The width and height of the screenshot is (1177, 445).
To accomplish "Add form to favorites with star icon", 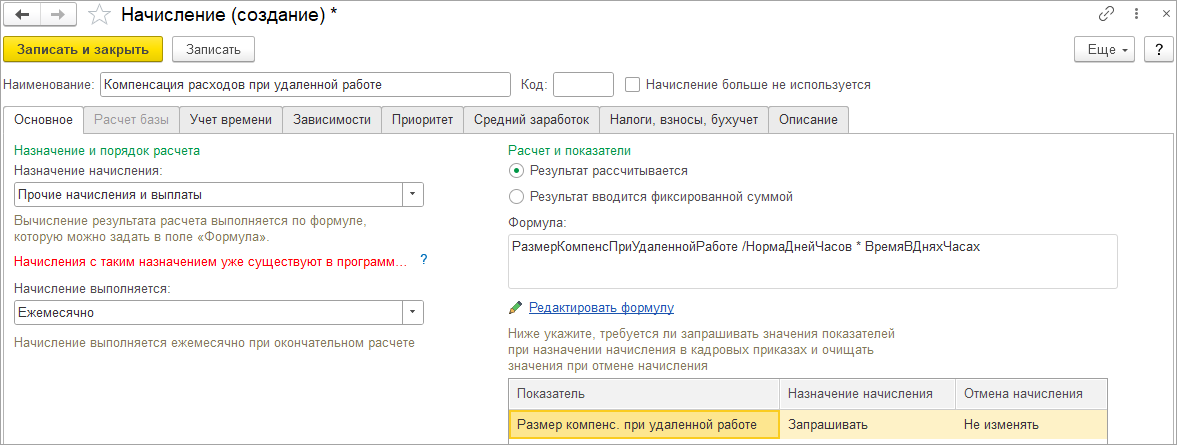I will (99, 15).
